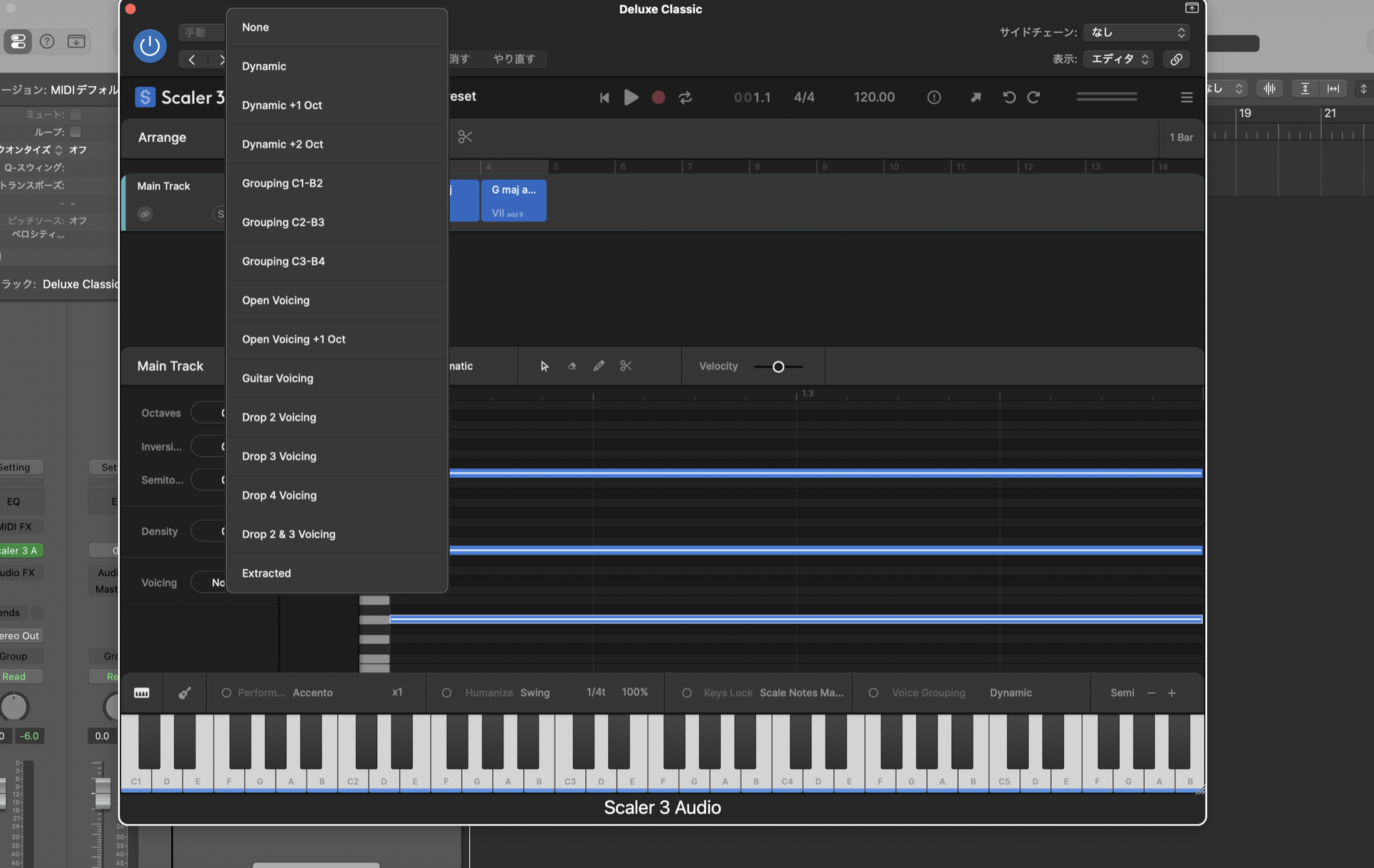Choose Grouping C2-B3 from the menu

[337, 222]
